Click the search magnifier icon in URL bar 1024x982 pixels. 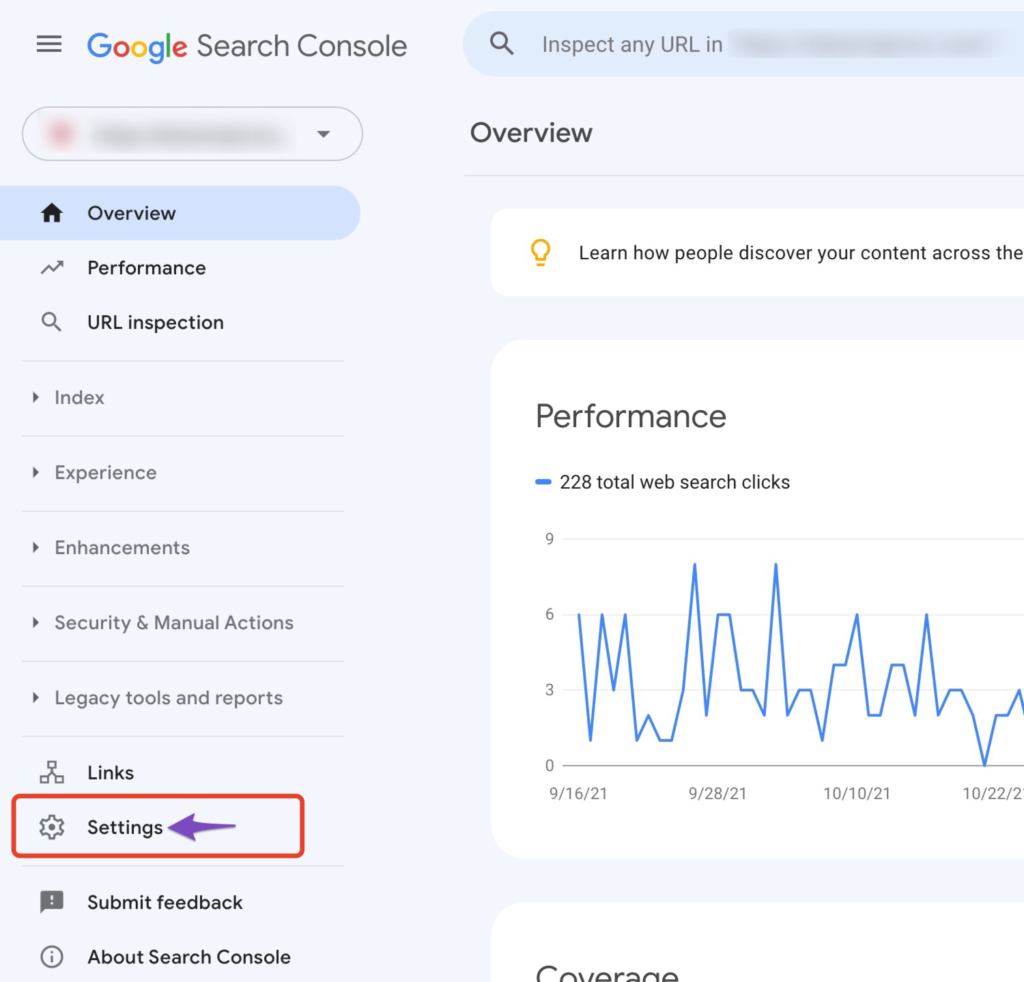(x=502, y=44)
